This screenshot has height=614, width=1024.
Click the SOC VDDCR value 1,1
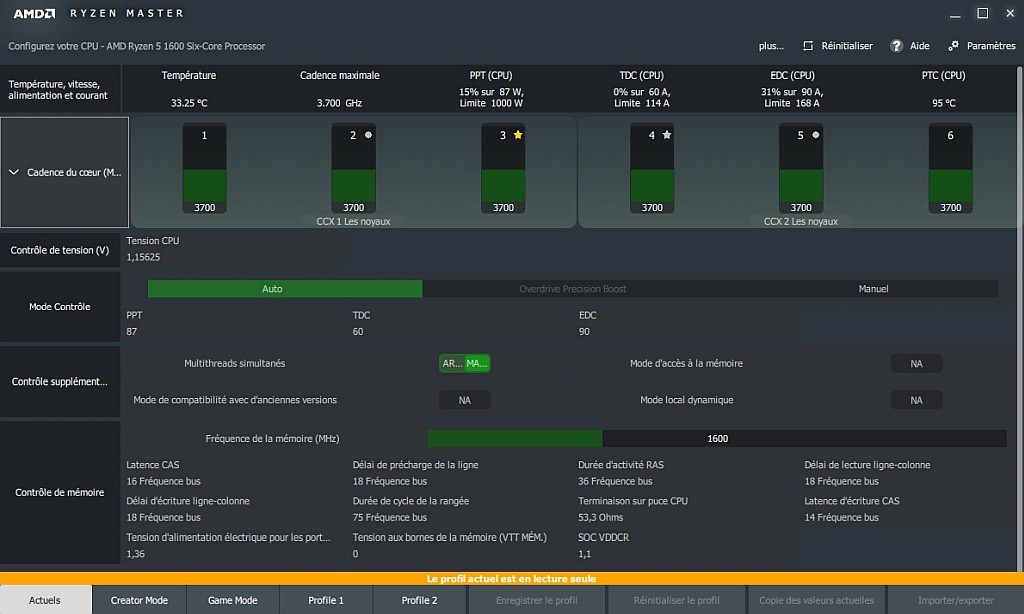[584, 553]
